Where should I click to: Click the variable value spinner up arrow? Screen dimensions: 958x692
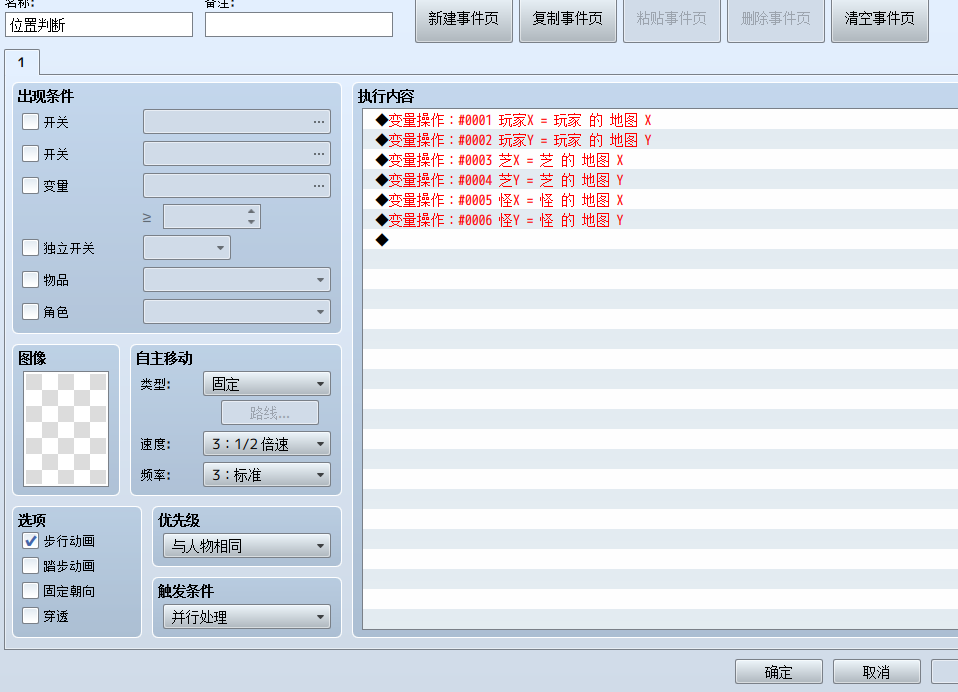[251, 211]
